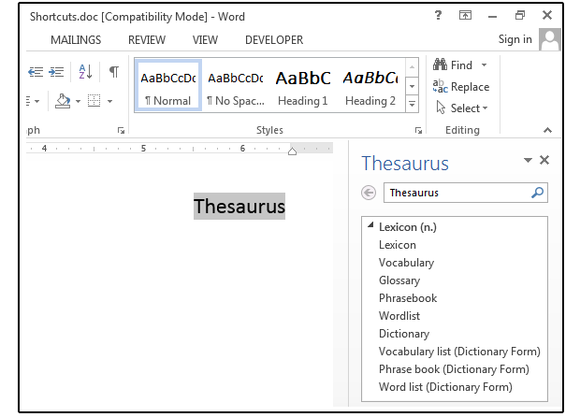Select synonym Wordlist
The image size is (580, 417).
pyautogui.click(x=399, y=316)
